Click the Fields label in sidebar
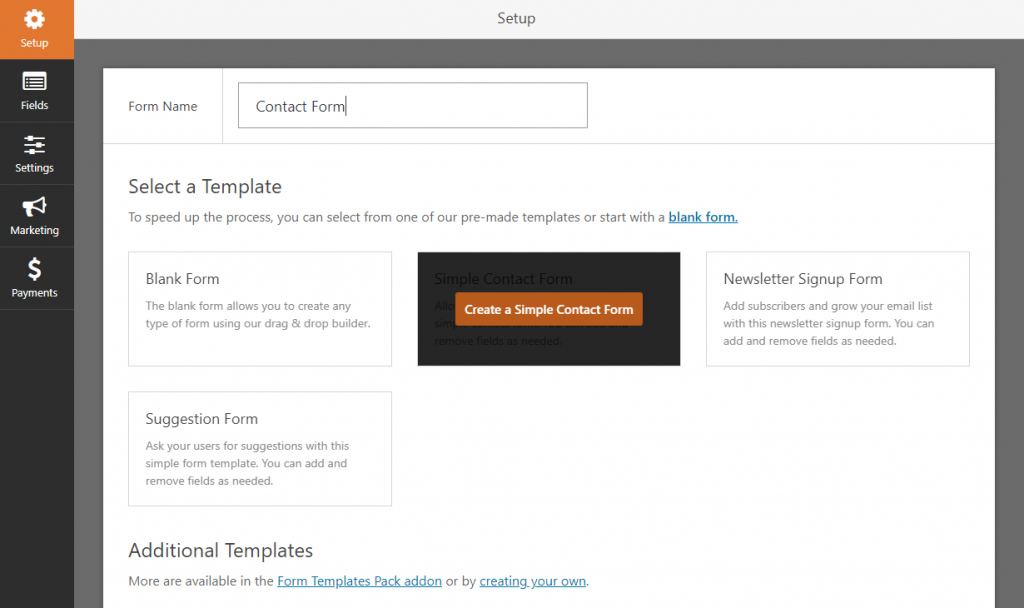The width and height of the screenshot is (1024, 608). point(34,105)
